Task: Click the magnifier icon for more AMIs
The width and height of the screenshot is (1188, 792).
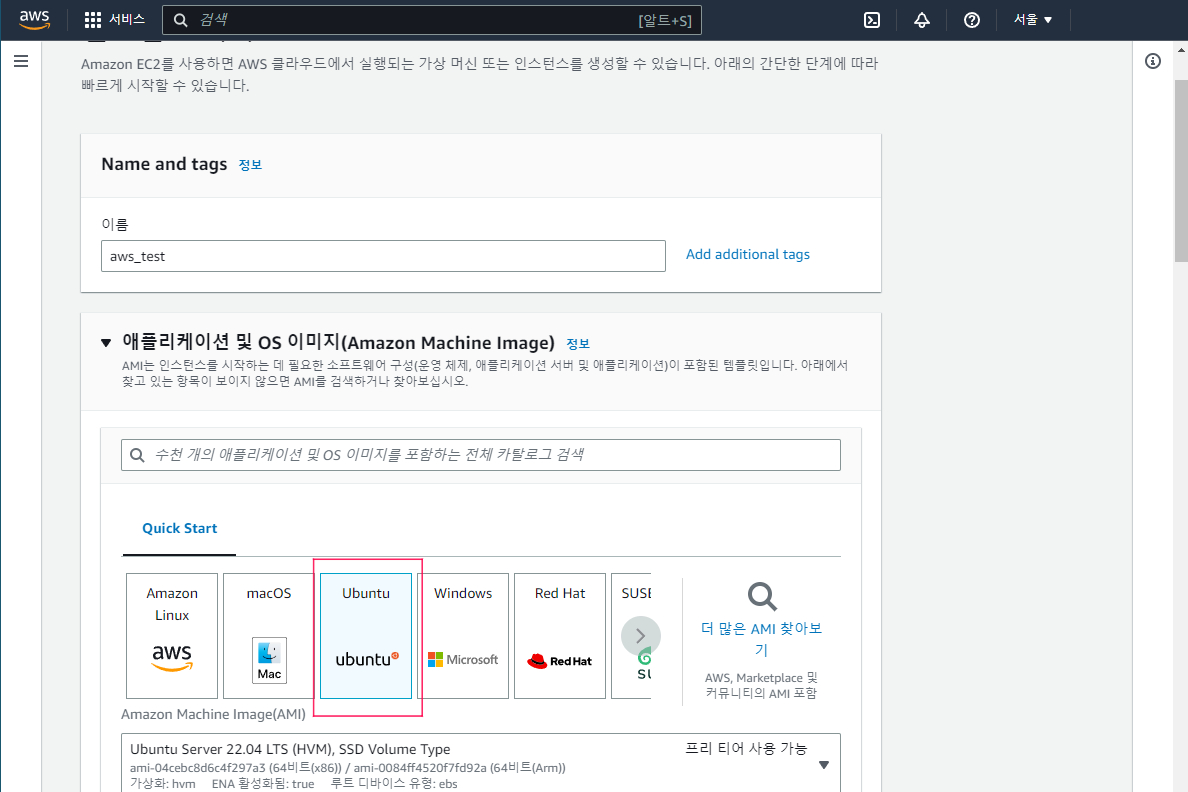Action: [x=761, y=596]
